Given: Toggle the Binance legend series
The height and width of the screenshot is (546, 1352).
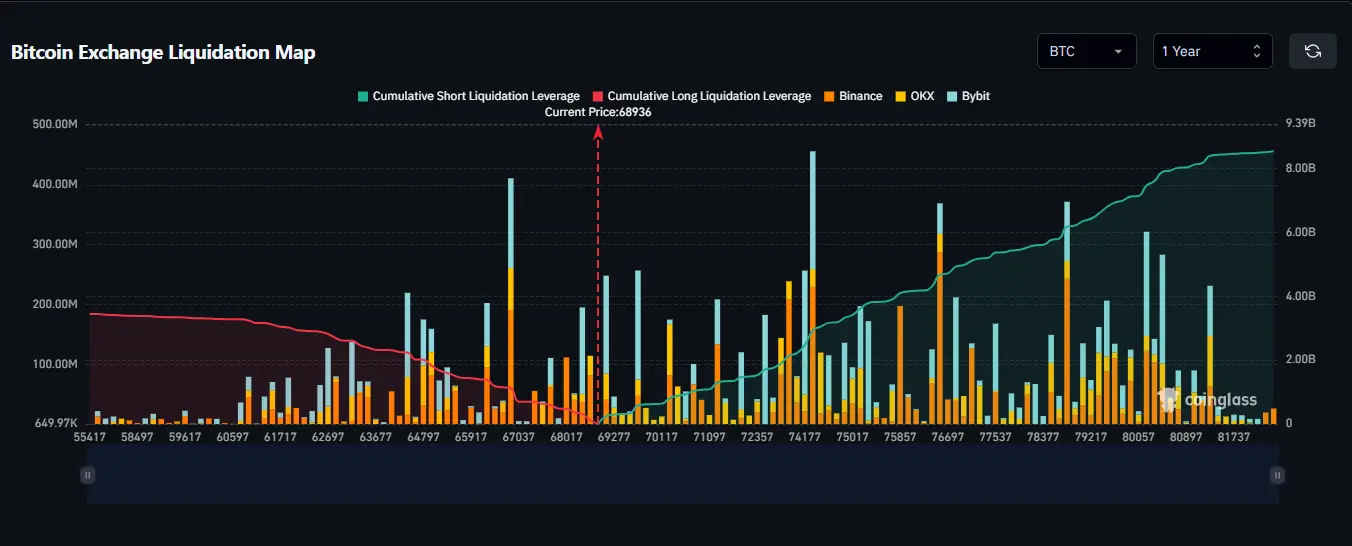Looking at the screenshot, I should click(x=853, y=96).
